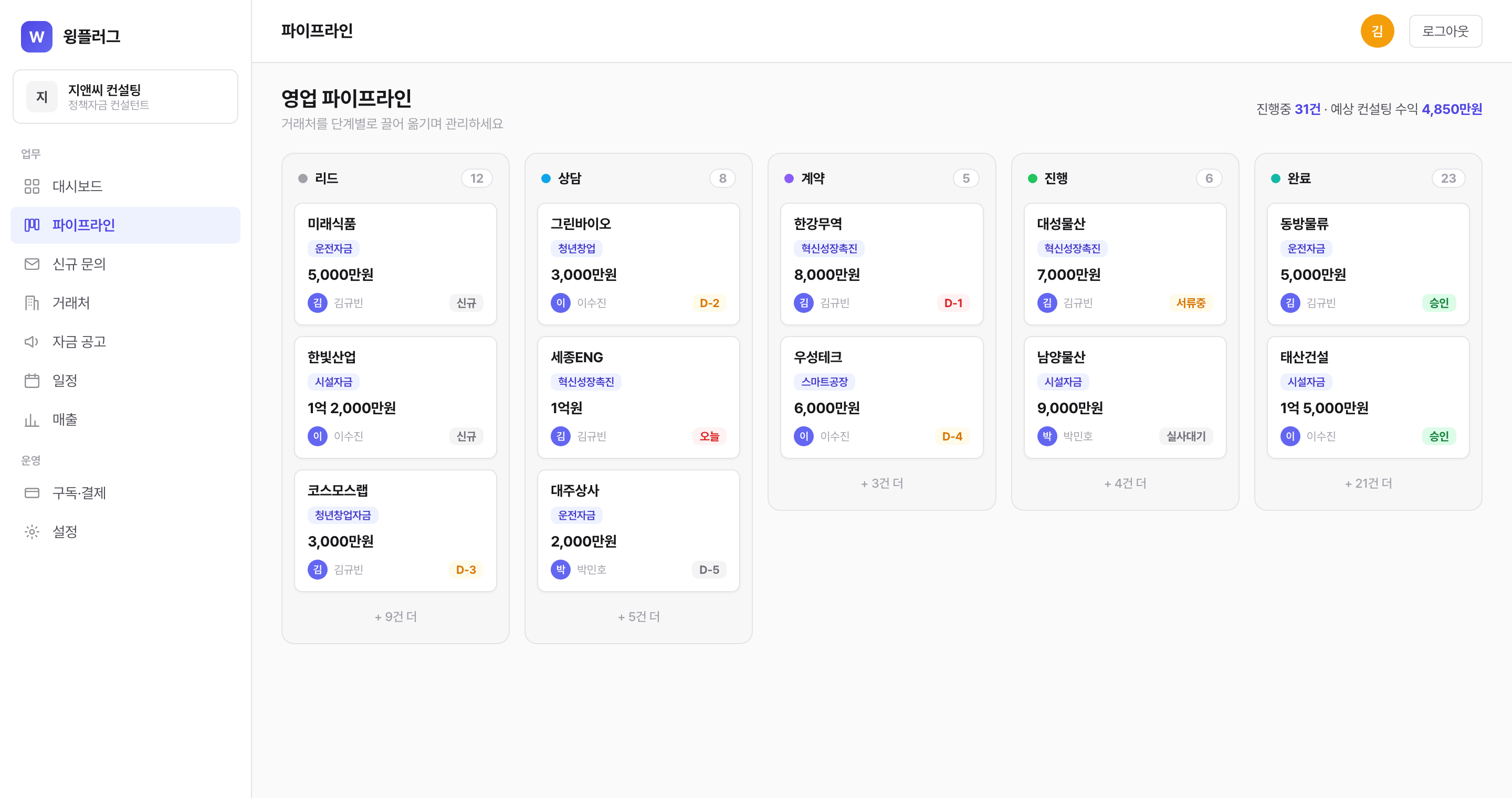Click 김 avatar on 코스모스랩 card
Screen dimensions: 1512x798
tap(318, 569)
